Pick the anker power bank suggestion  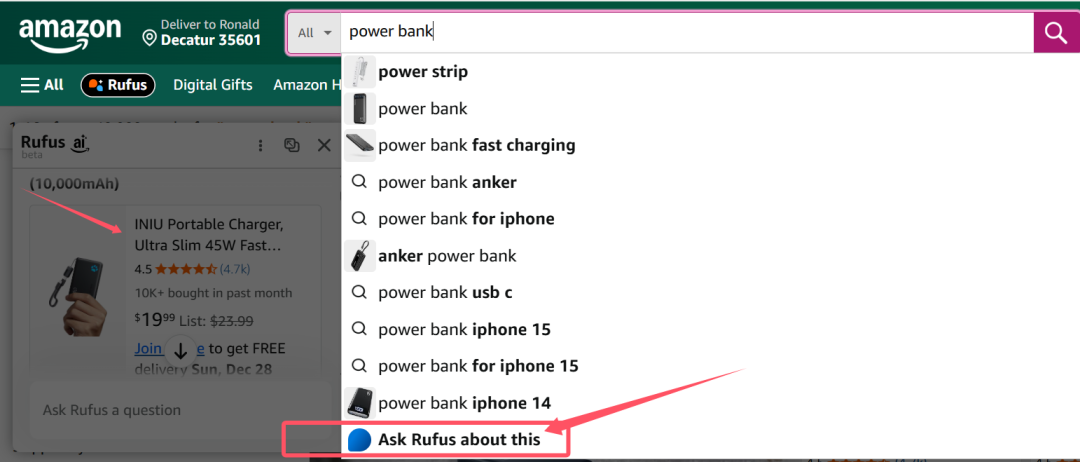coord(447,256)
